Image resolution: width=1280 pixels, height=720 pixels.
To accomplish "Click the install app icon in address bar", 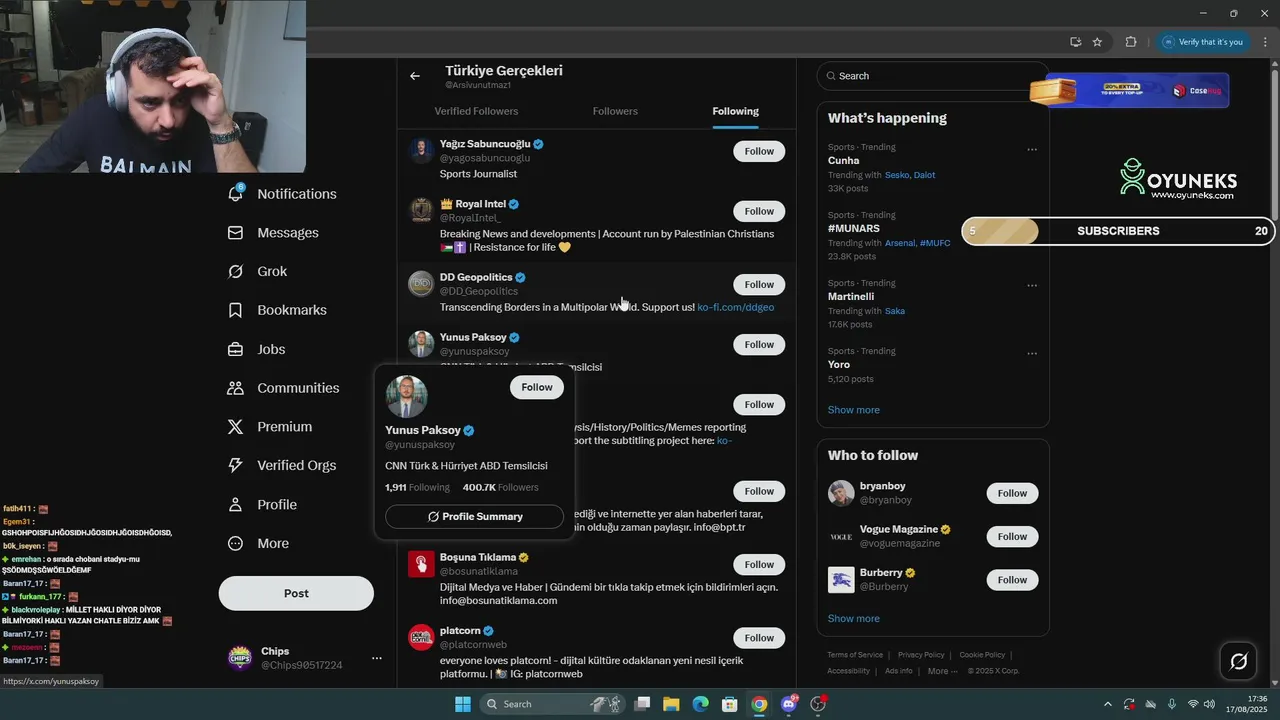I will point(1075,42).
